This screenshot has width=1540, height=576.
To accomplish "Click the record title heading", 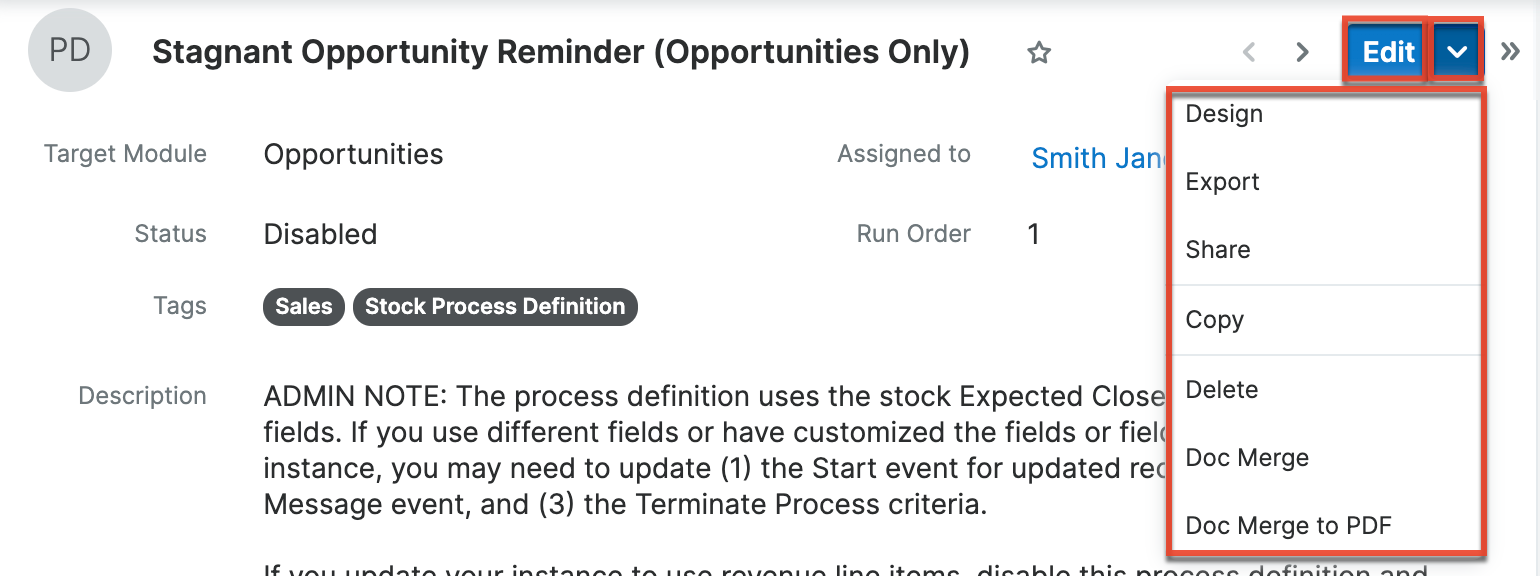I will pyautogui.click(x=560, y=53).
